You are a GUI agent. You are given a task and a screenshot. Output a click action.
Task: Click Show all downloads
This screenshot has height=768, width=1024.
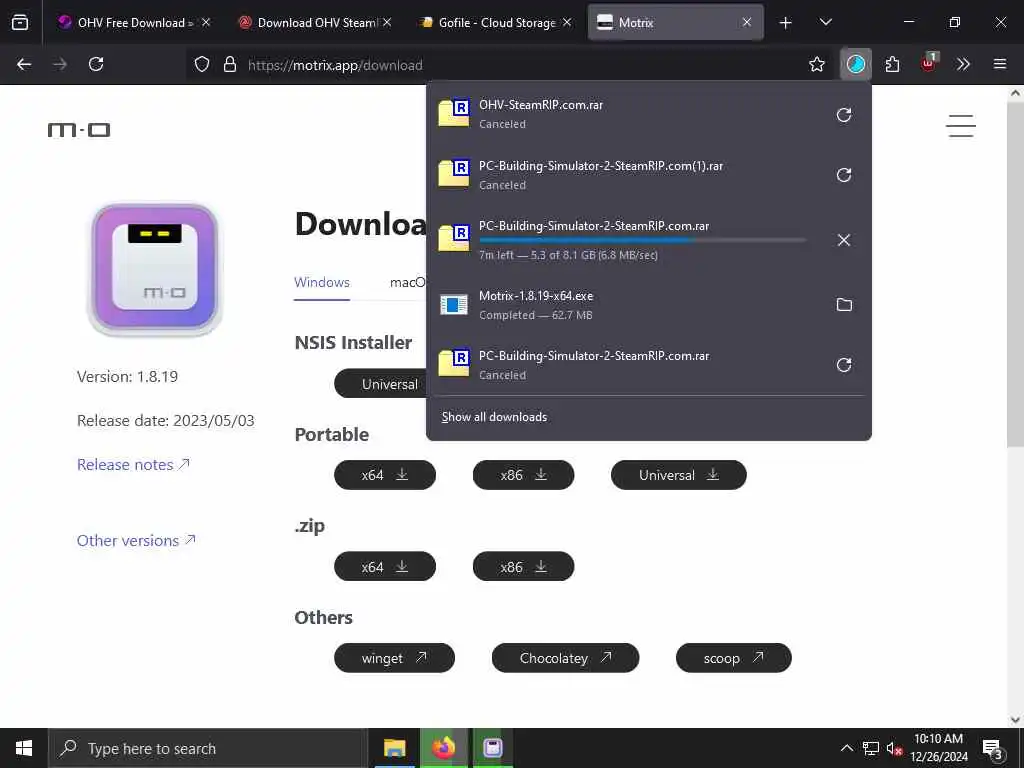tap(494, 417)
